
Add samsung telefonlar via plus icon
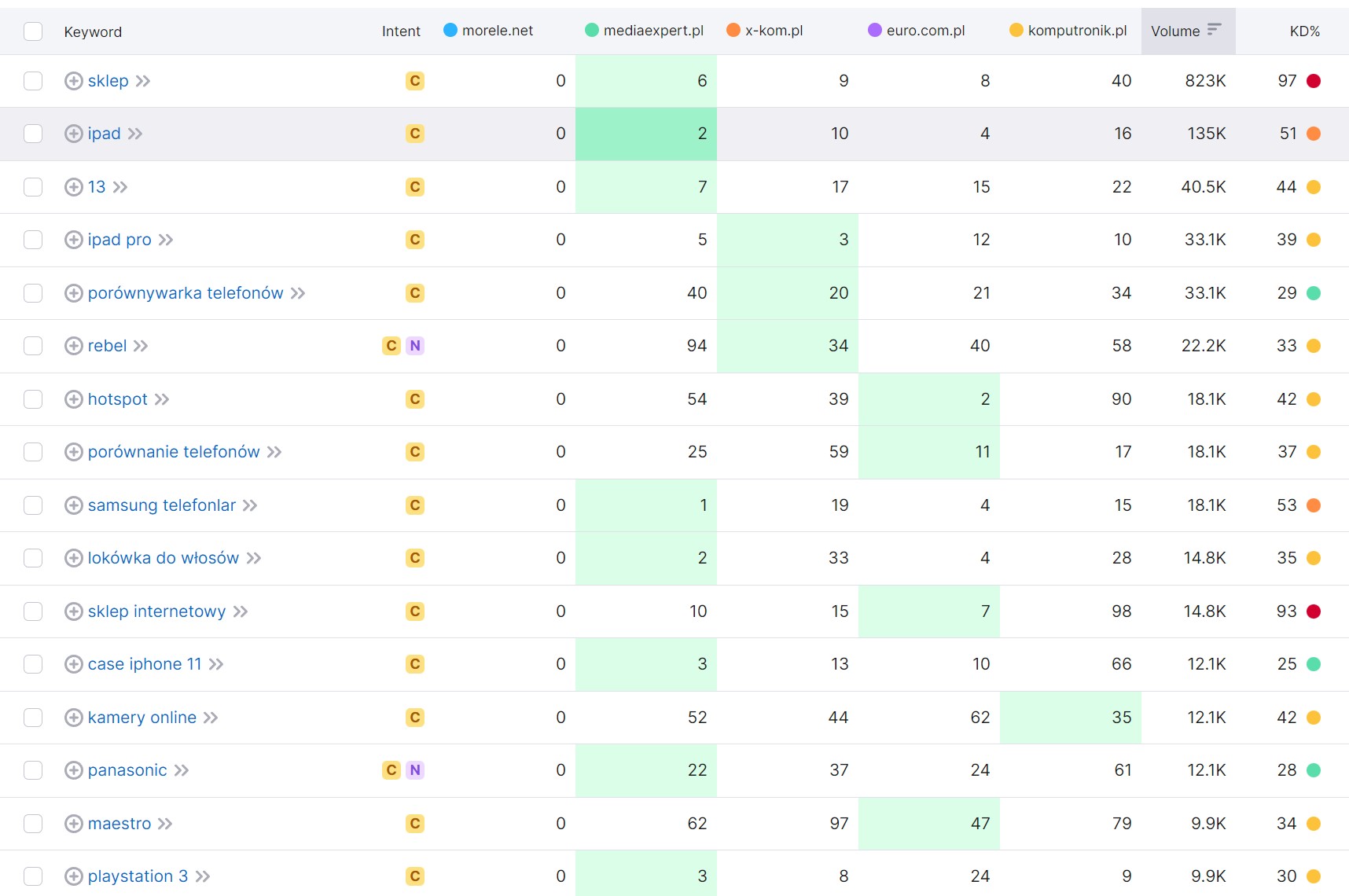pos(73,505)
